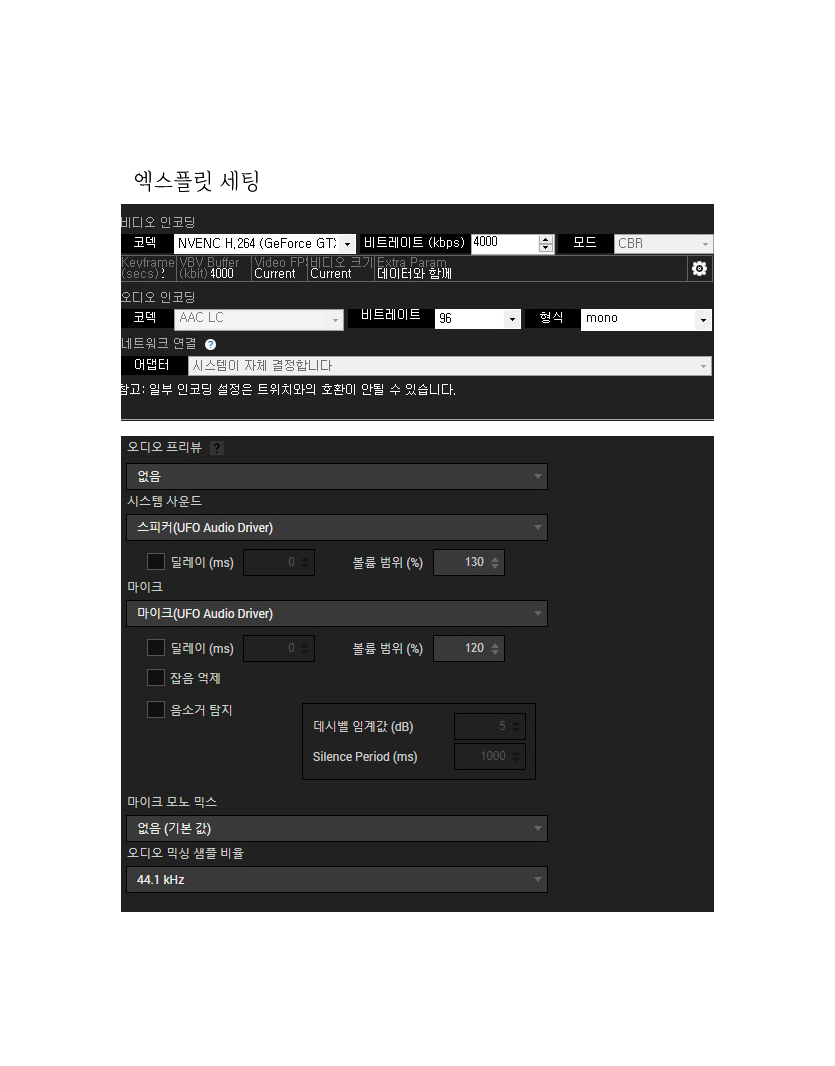Click the 데시벨 임계값 (dB) value field
835x1066 pixels.
tap(490, 726)
